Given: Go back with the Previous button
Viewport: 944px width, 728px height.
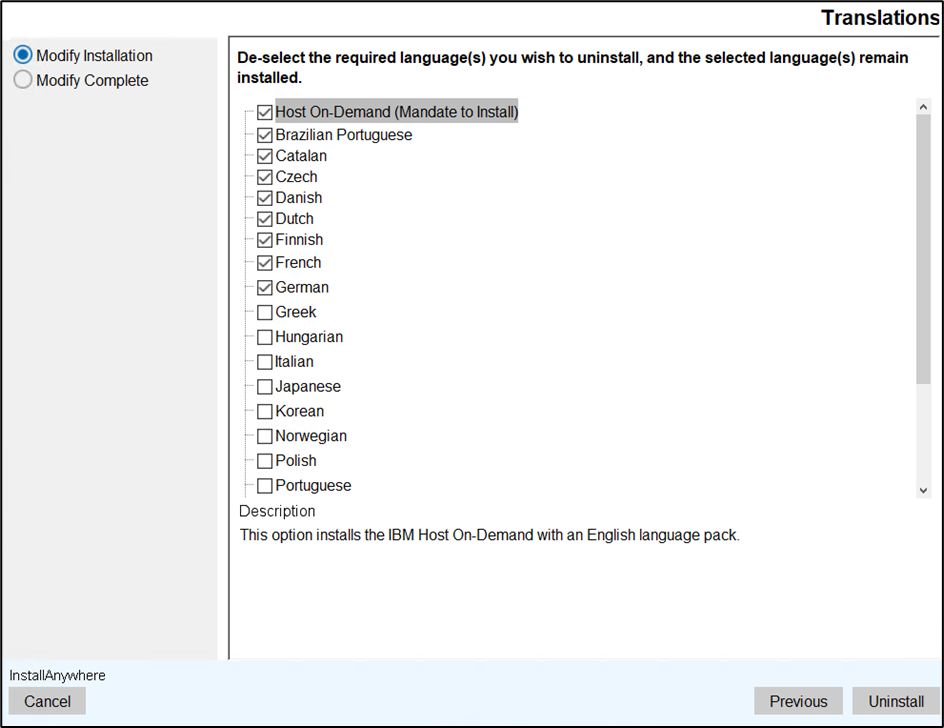Looking at the screenshot, I should pyautogui.click(x=798, y=701).
